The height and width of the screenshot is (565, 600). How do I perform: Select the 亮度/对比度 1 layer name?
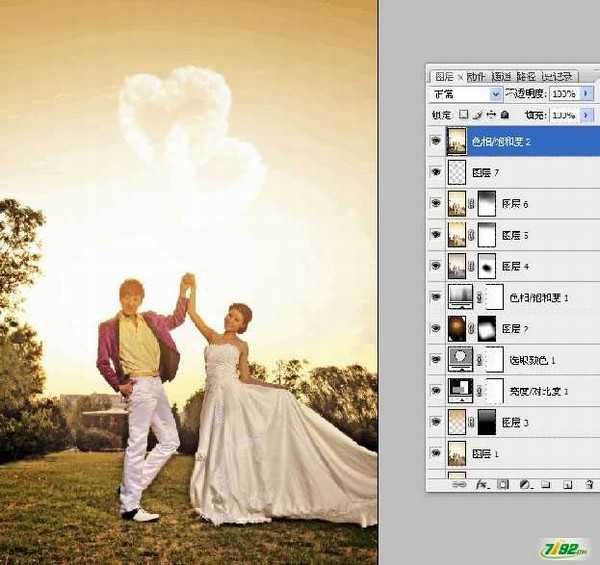(x=538, y=391)
